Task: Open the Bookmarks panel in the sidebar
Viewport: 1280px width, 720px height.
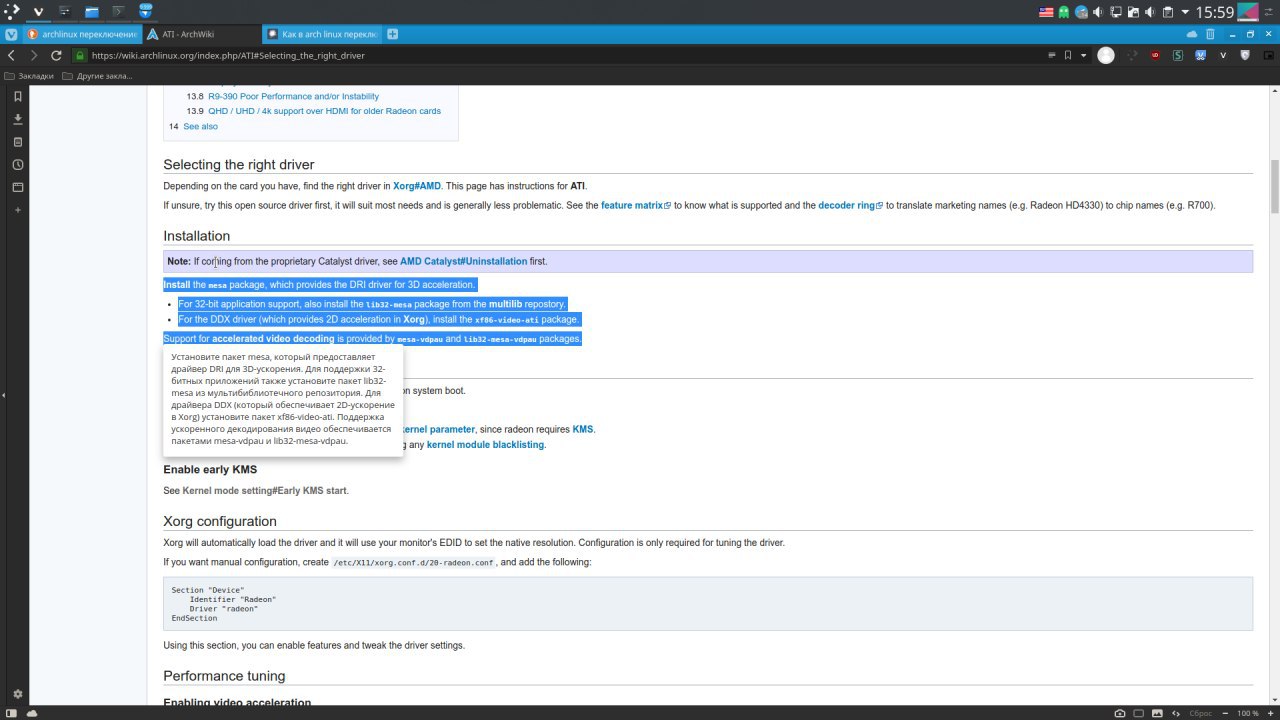Action: [x=18, y=96]
